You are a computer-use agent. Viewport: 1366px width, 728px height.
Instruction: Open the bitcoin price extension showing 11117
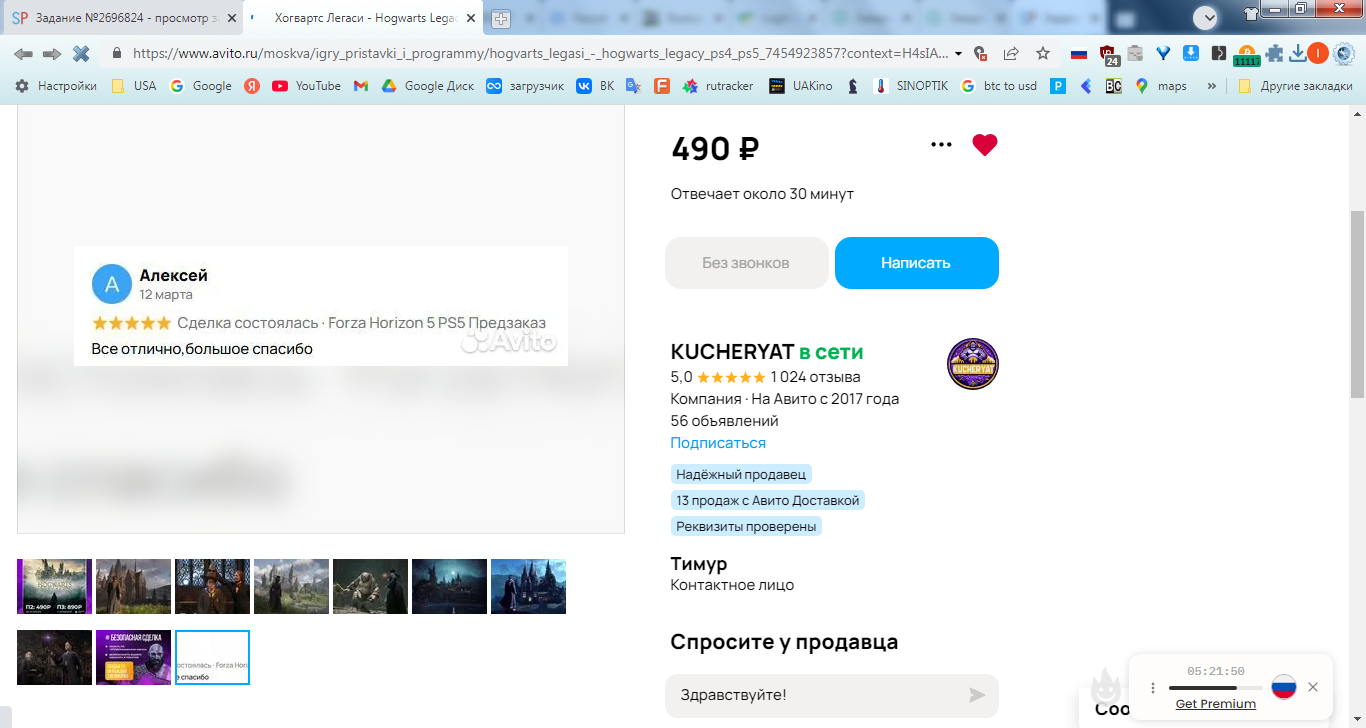(1246, 56)
